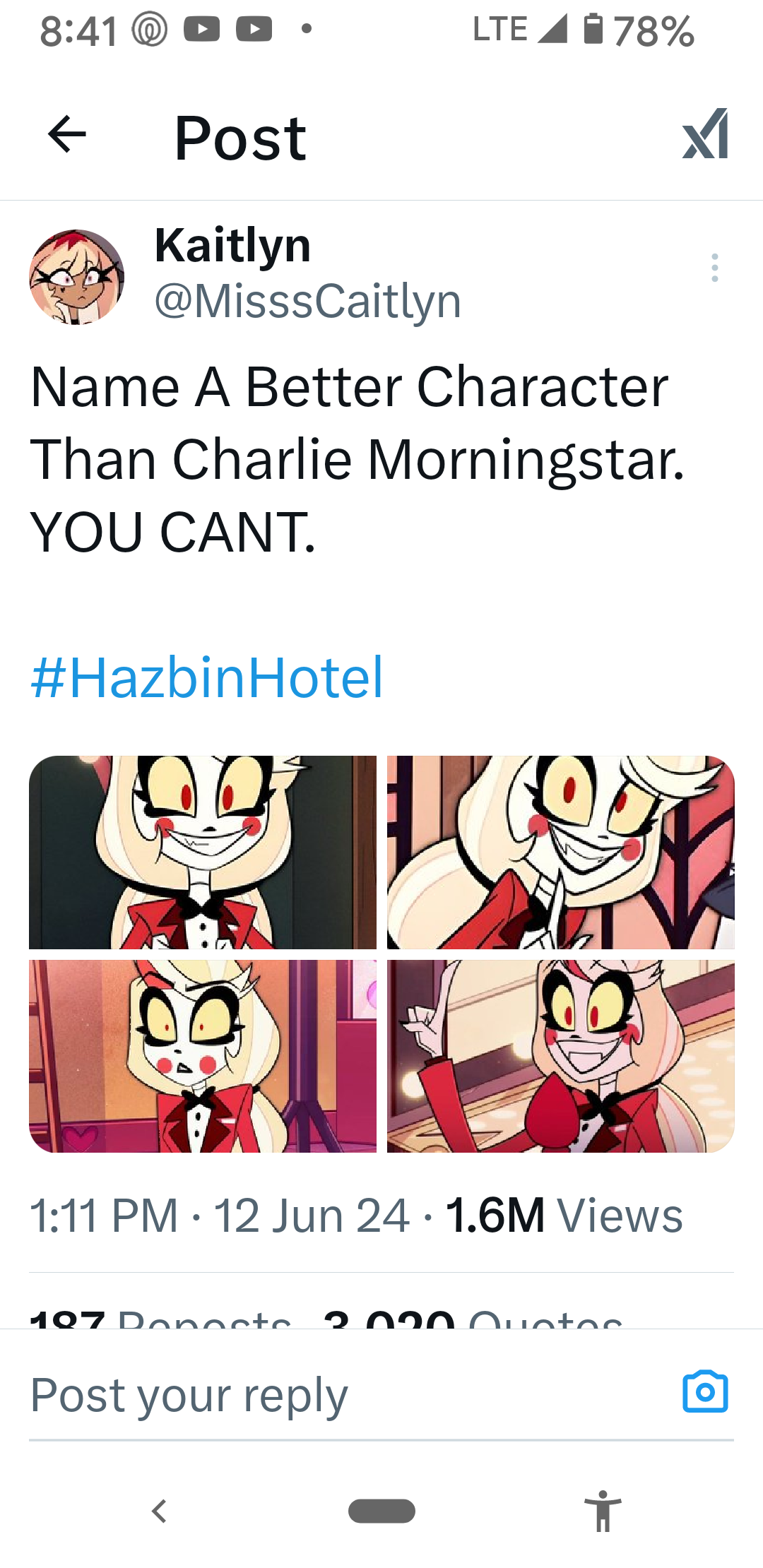Open the bottom-left Charlie image

coord(203,1056)
